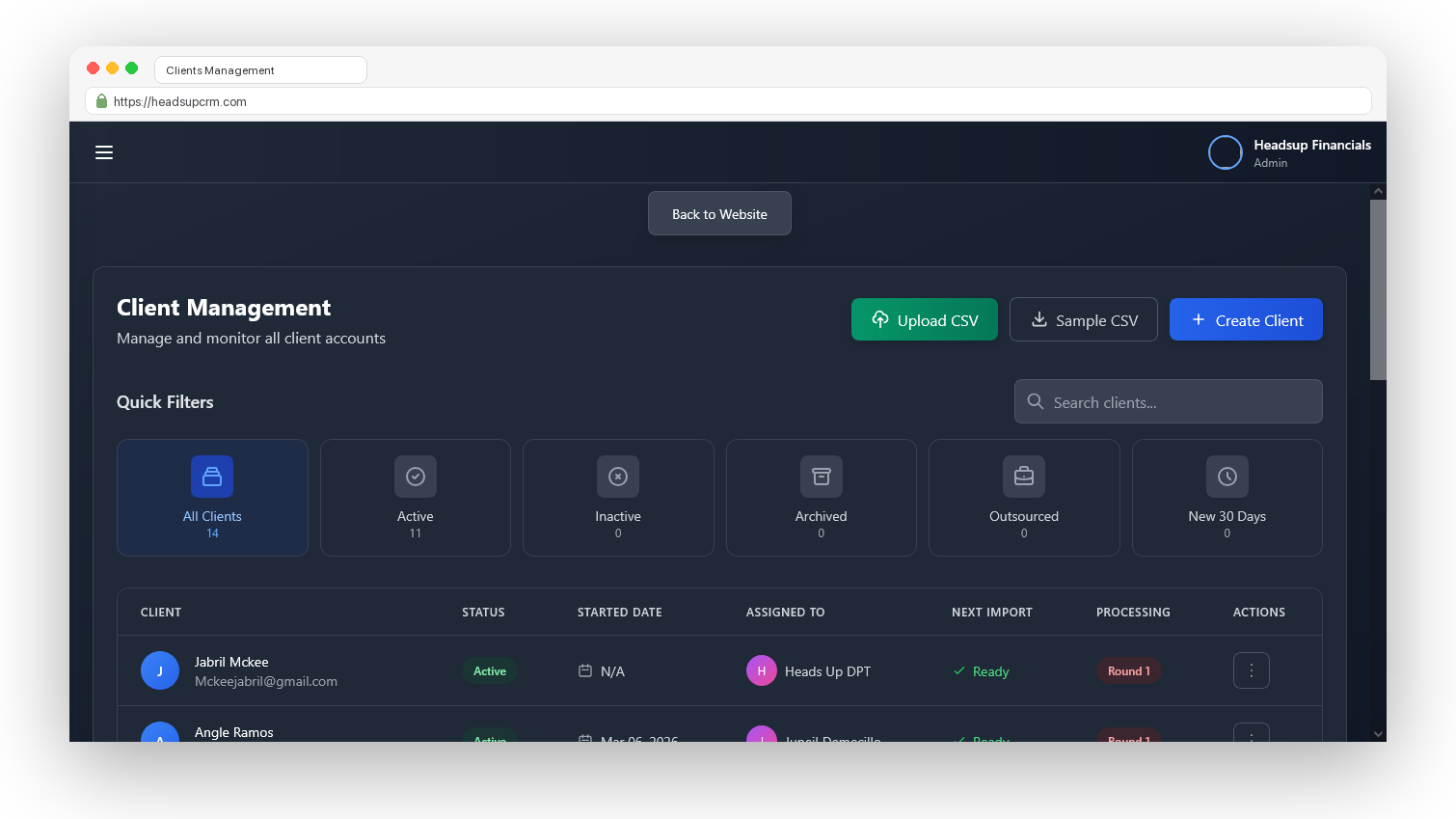Click Jabril Mckee's avatar
Screen dimensions: 1456x819
coord(160,670)
